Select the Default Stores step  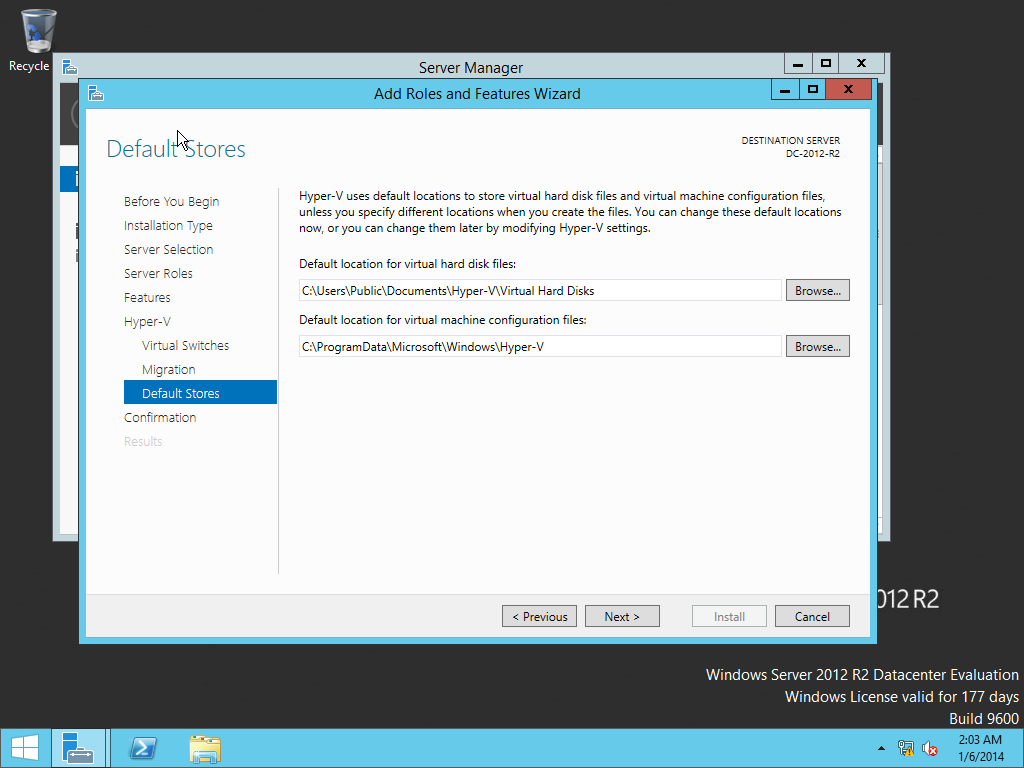coord(200,392)
